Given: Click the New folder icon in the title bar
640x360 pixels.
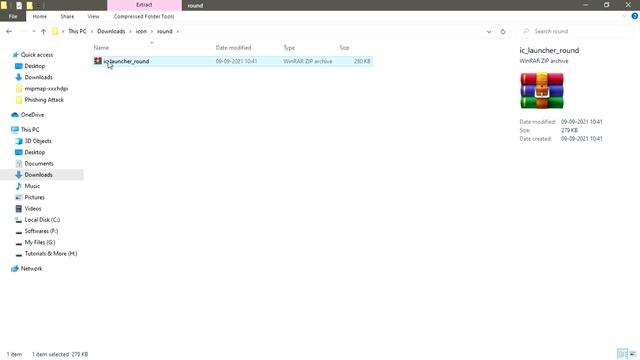Looking at the screenshot, I should (x=29, y=5).
